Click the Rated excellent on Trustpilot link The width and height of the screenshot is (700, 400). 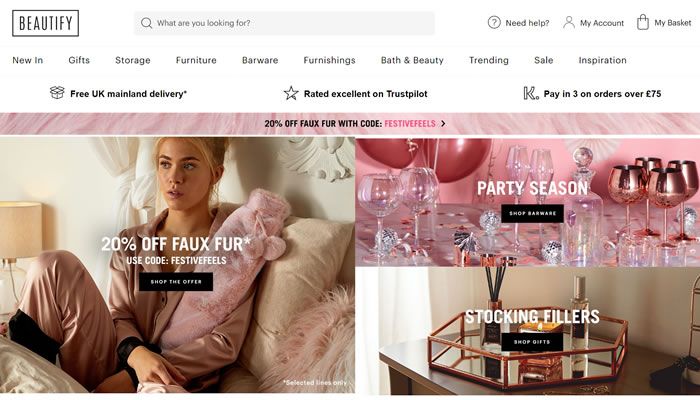(366, 94)
